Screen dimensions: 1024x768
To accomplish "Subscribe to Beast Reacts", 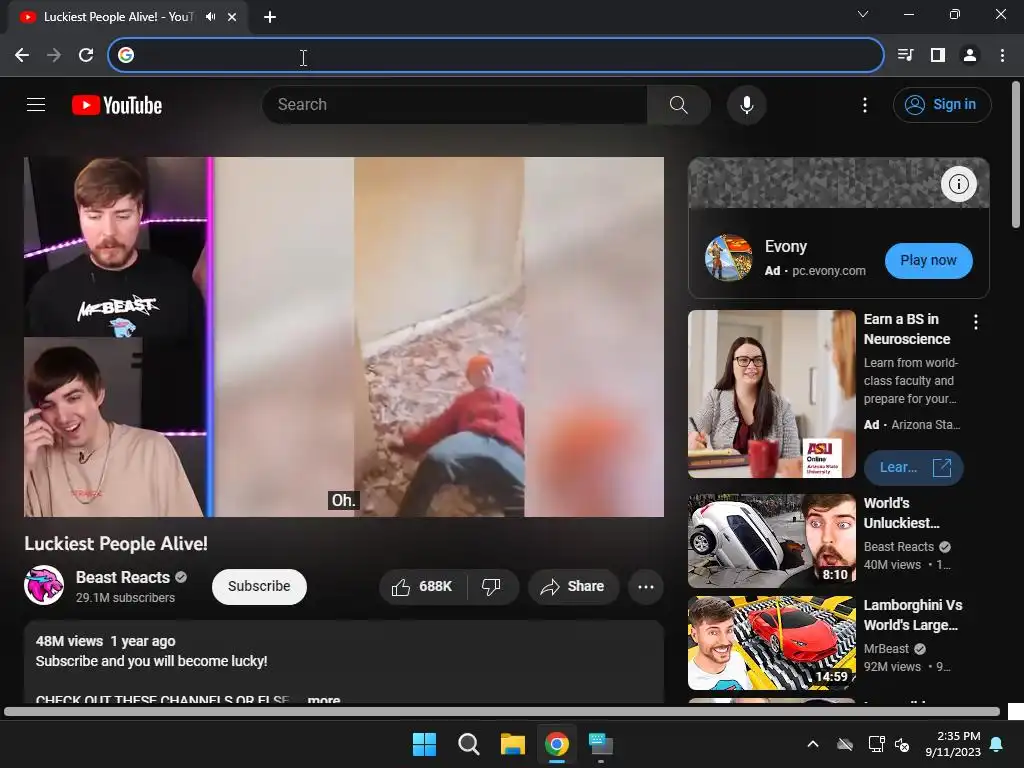I will coord(259,586).
